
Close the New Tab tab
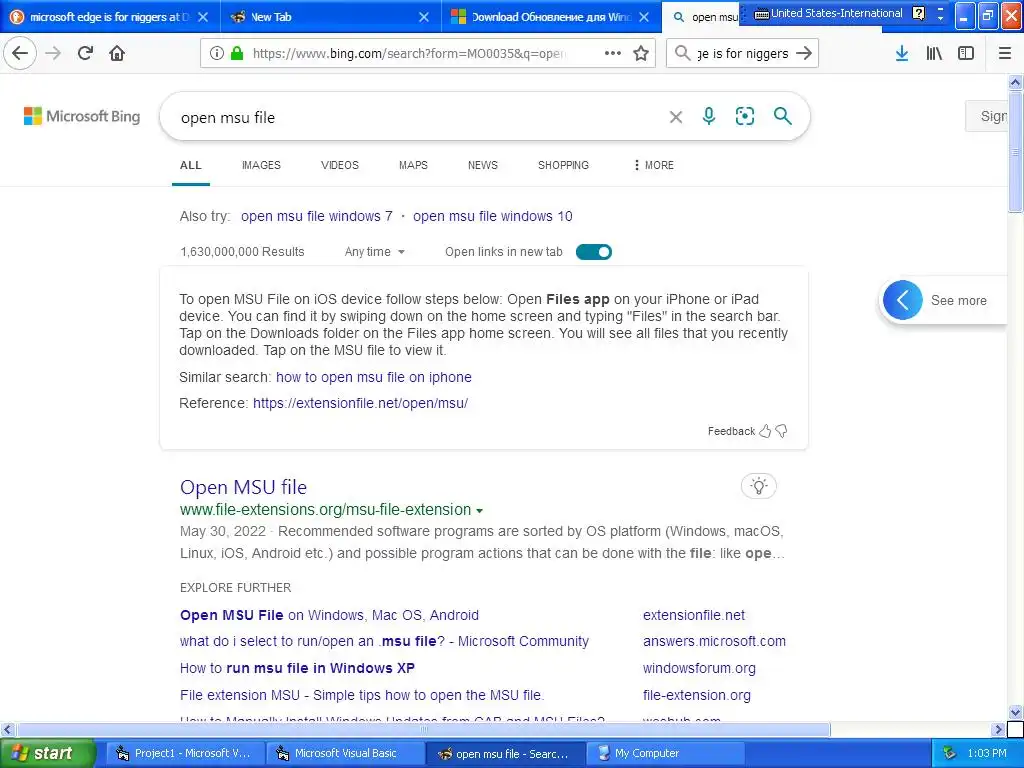click(x=424, y=17)
